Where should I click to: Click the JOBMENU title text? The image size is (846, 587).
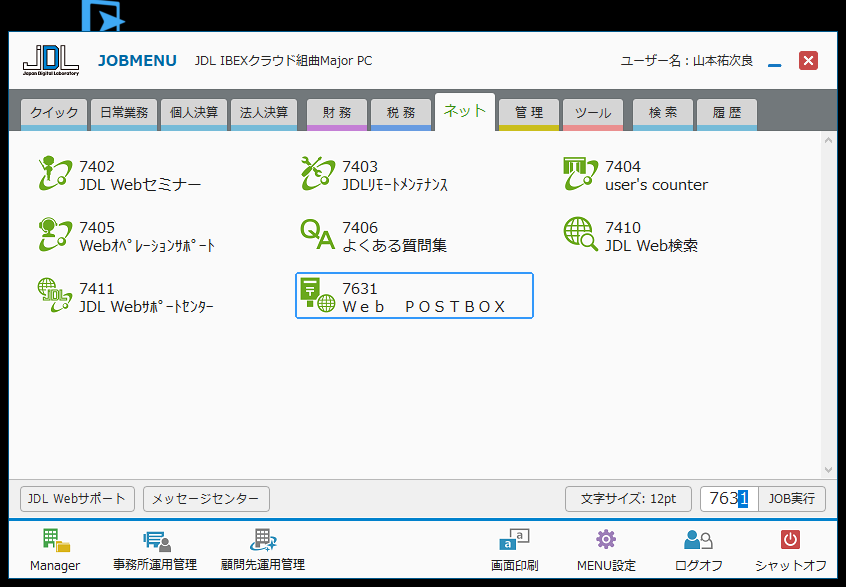click(x=137, y=60)
